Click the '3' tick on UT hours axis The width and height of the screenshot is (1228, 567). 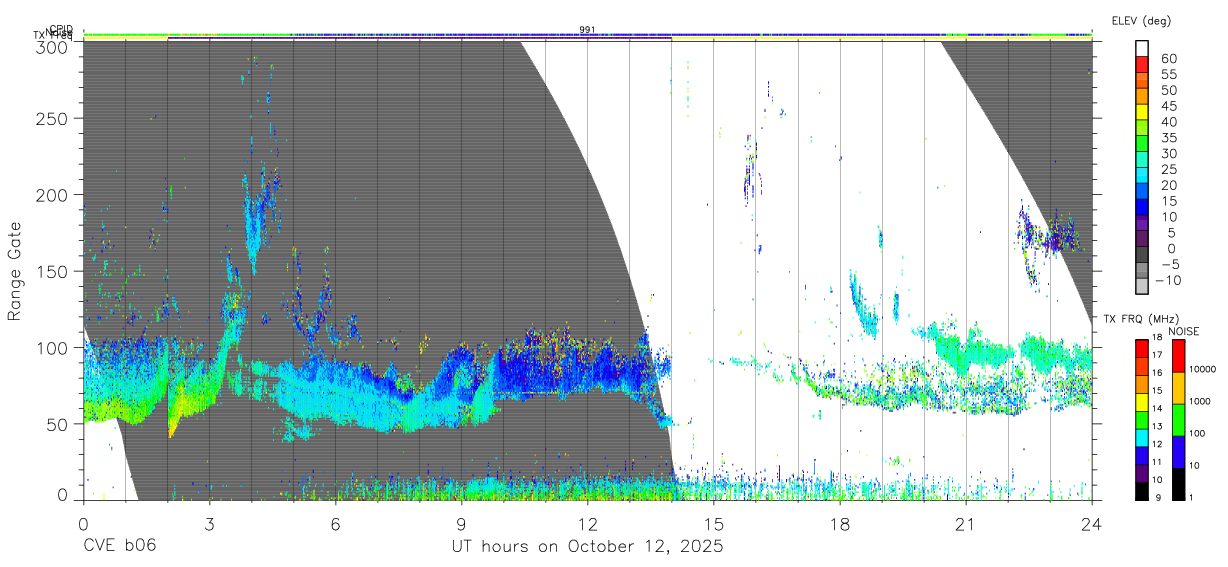click(x=209, y=524)
